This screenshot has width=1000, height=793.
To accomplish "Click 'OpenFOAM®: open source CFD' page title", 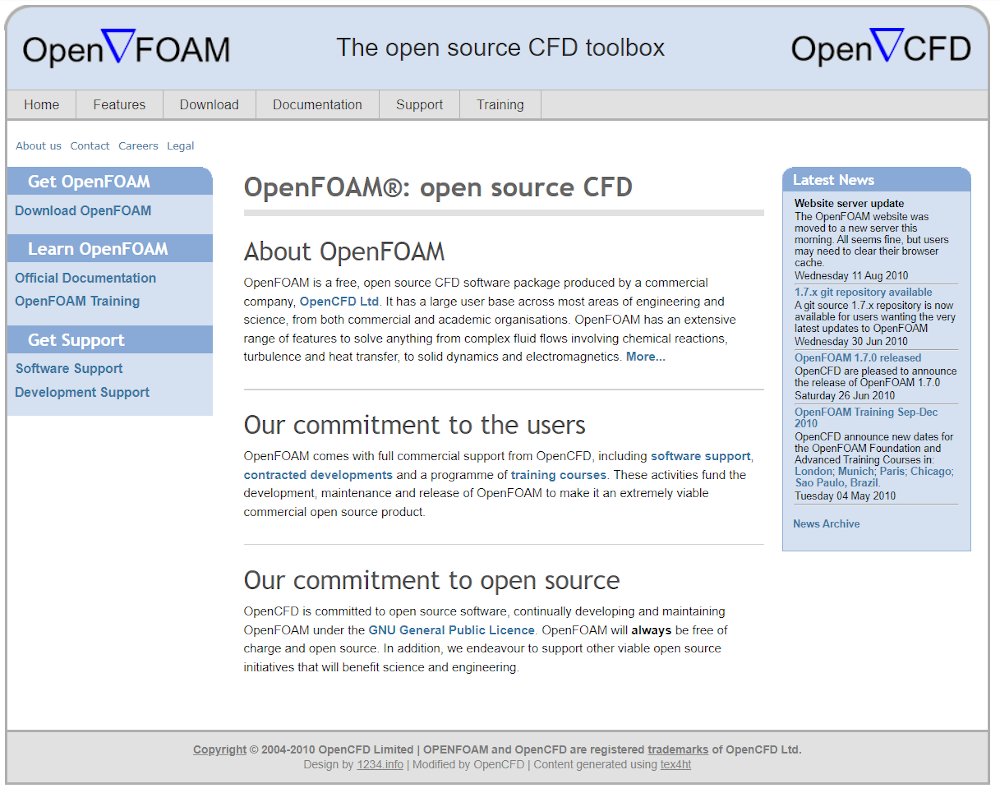I will click(x=438, y=188).
